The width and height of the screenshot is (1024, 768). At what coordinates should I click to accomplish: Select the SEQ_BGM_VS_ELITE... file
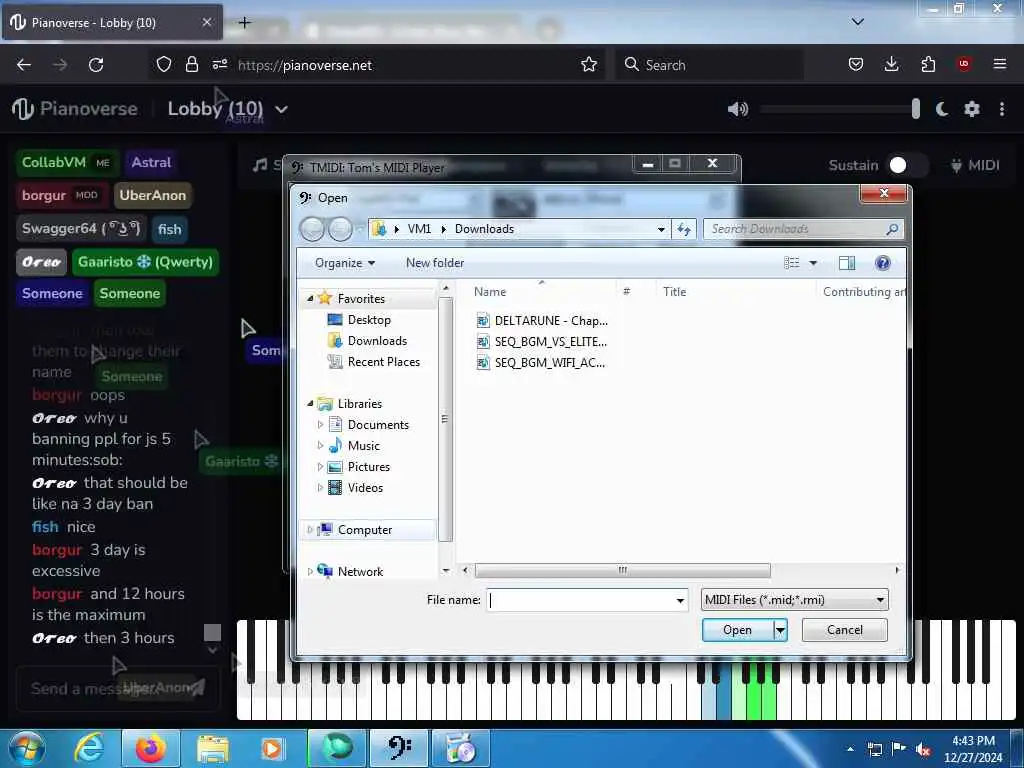point(542,342)
